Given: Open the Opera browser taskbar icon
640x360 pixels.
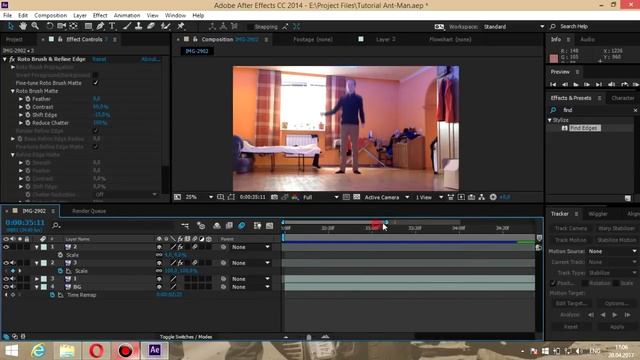Looking at the screenshot, I should click(x=96, y=350).
